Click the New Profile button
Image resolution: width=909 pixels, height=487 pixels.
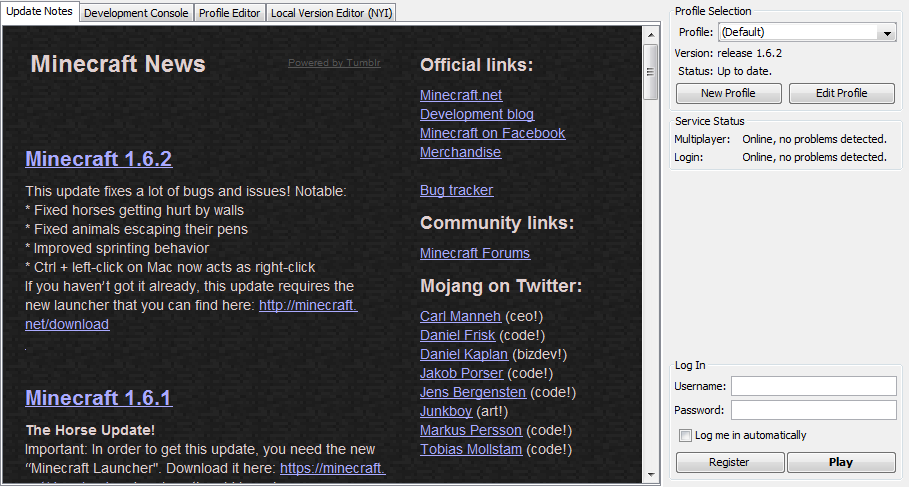pyautogui.click(x=728, y=93)
